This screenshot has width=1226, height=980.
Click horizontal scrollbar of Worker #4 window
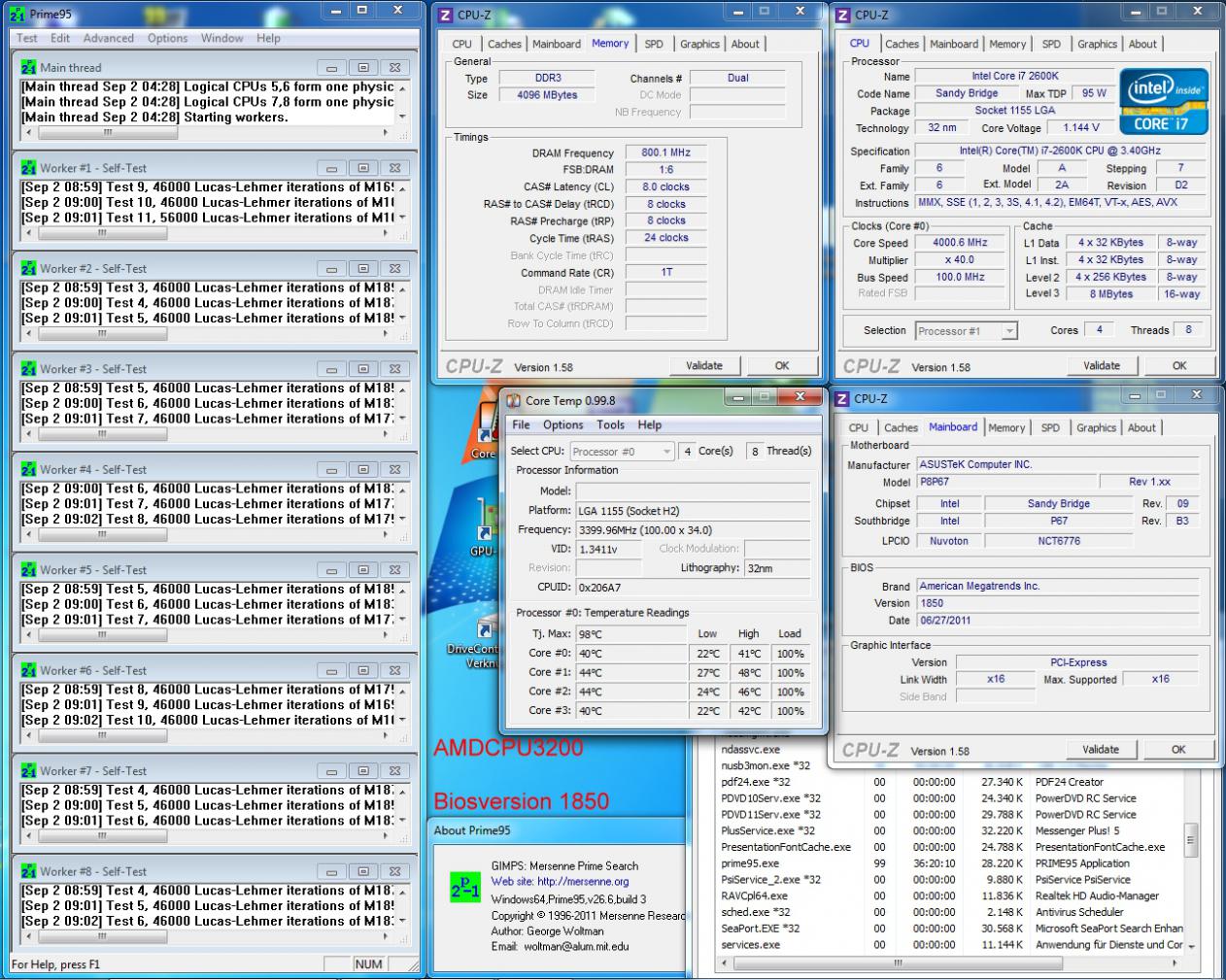[208, 534]
